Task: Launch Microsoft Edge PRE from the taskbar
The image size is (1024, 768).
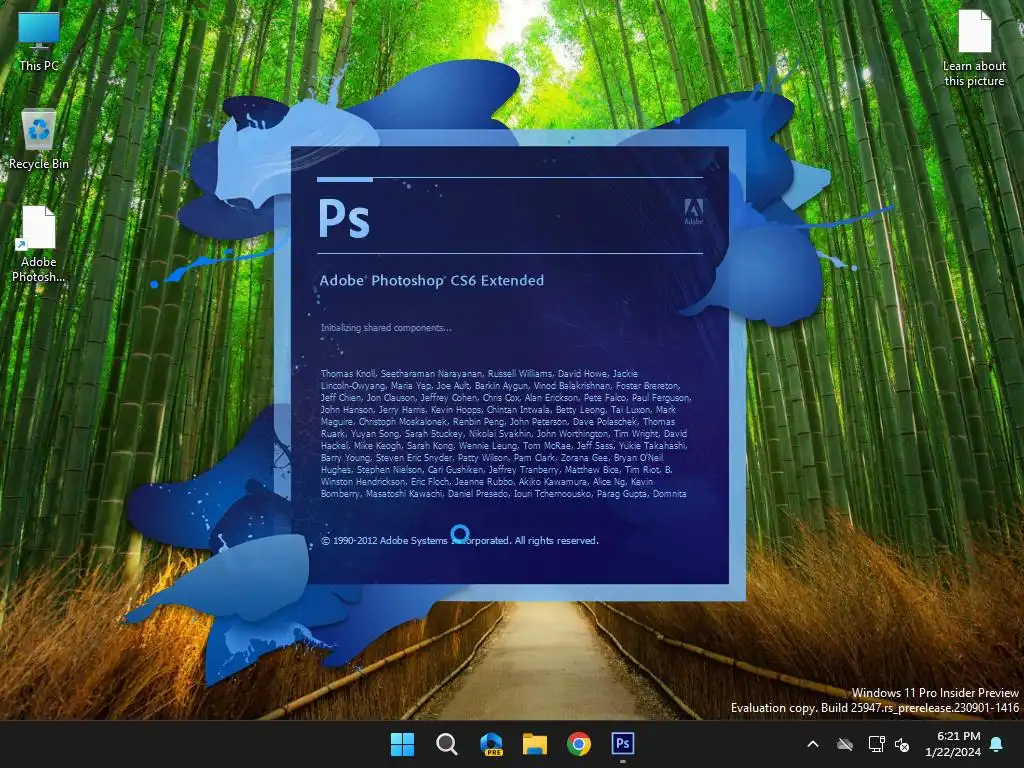Action: pos(491,744)
